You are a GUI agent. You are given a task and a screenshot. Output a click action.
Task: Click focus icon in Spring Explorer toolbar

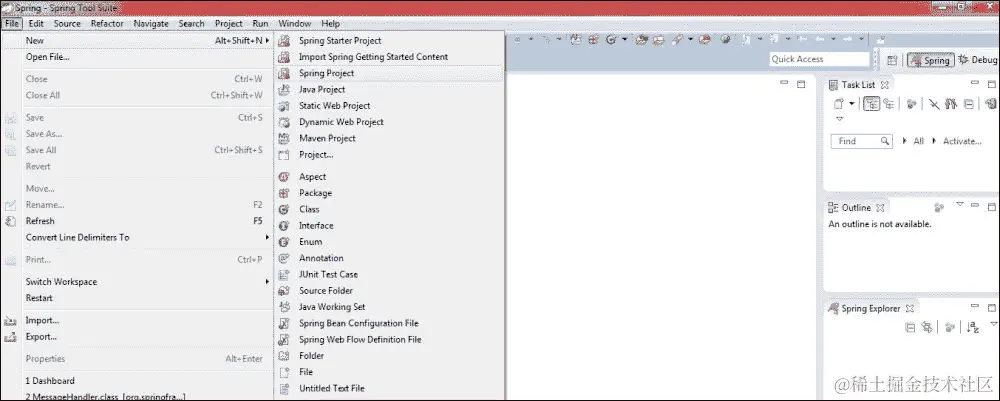tap(950, 328)
